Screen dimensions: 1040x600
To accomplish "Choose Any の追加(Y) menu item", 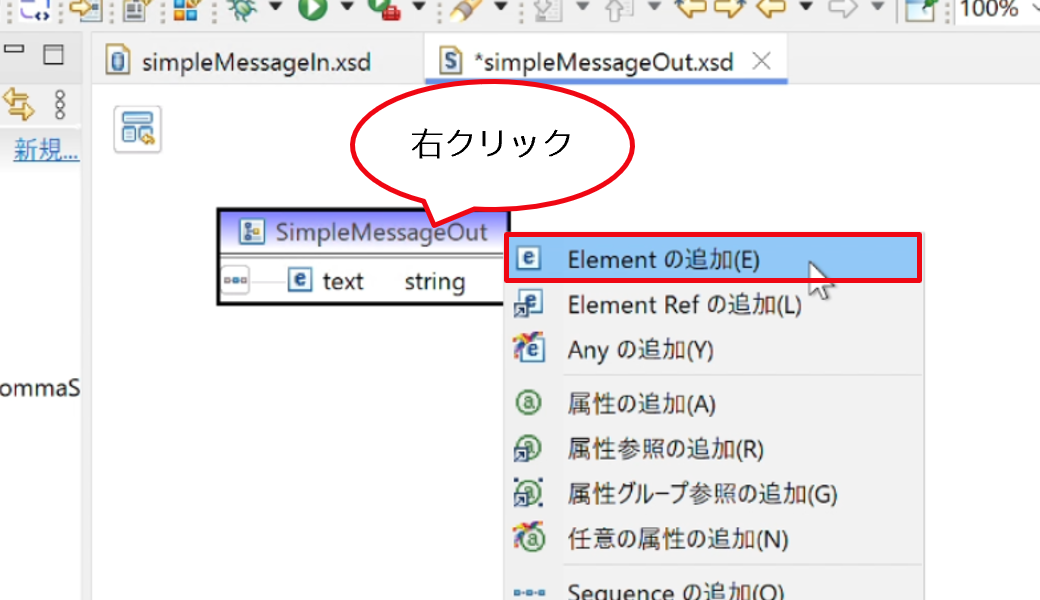I will point(713,349).
